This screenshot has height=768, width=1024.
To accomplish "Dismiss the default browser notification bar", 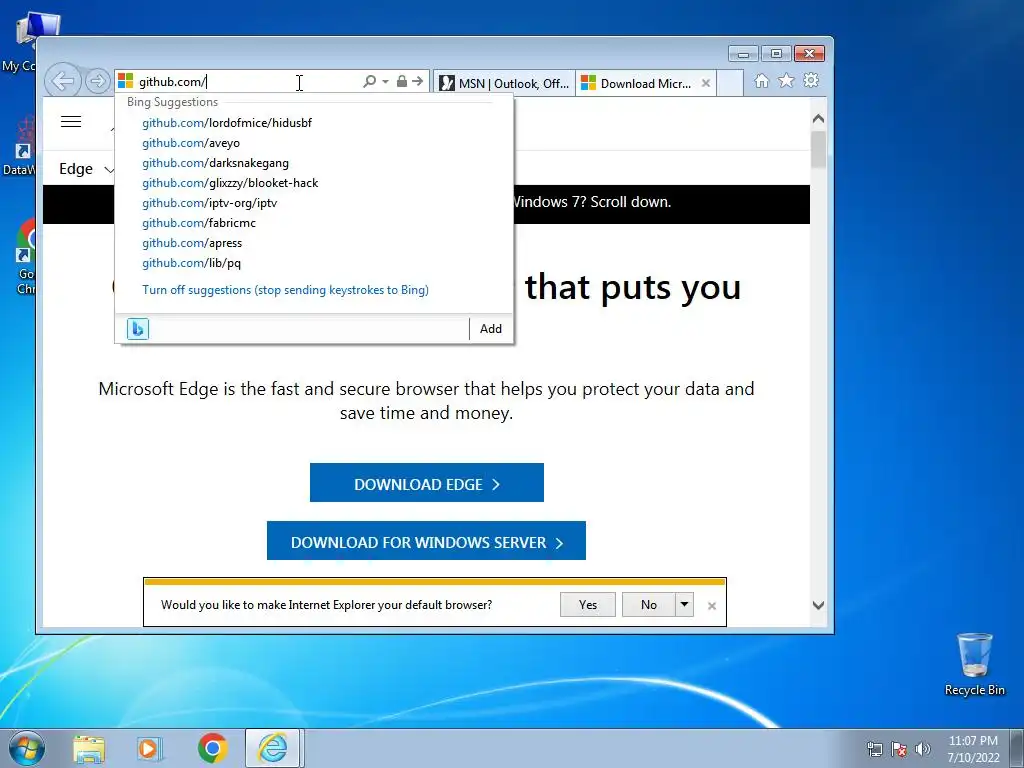I will (x=712, y=606).
